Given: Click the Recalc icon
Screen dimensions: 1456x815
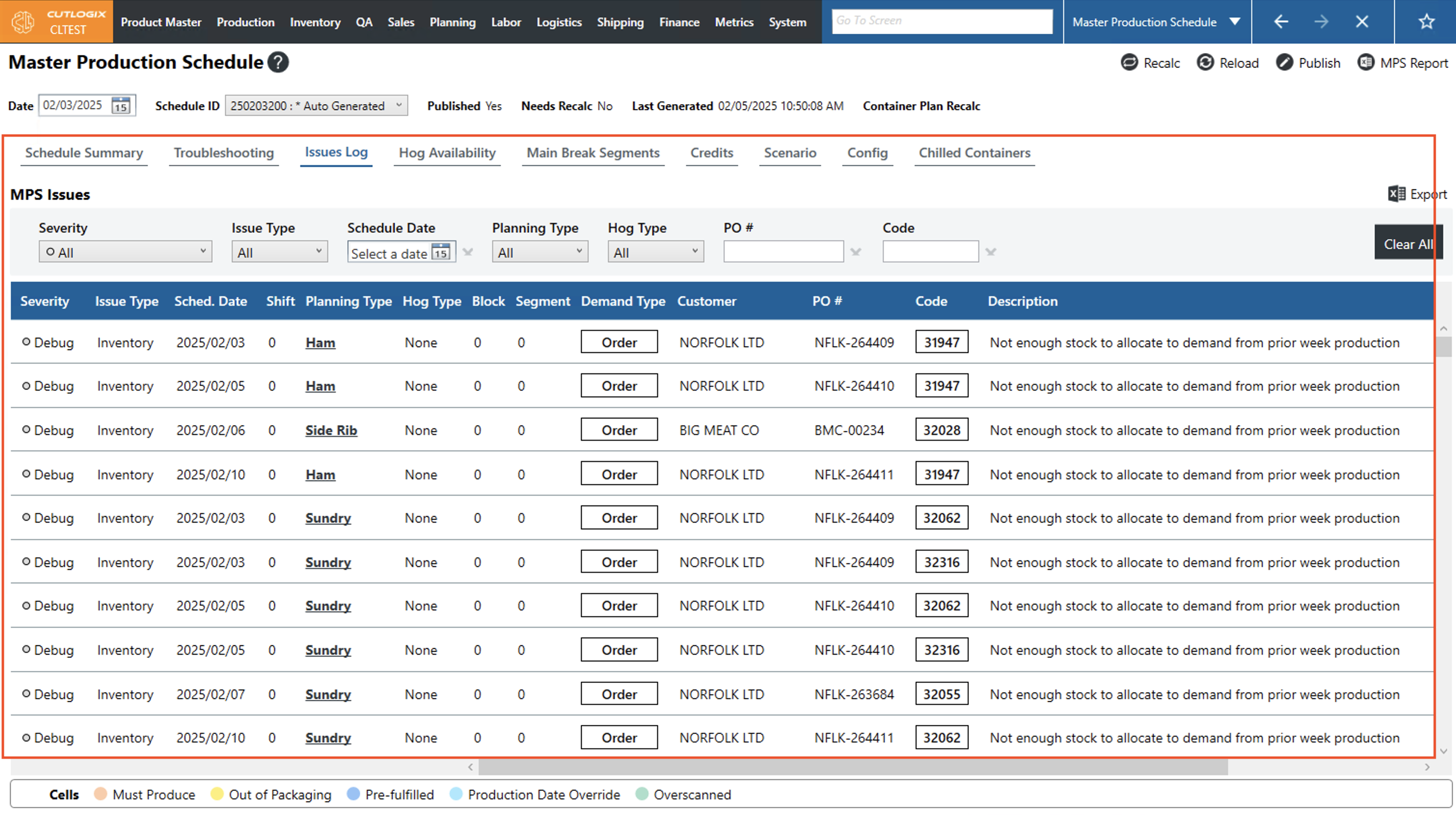Looking at the screenshot, I should pos(1129,62).
